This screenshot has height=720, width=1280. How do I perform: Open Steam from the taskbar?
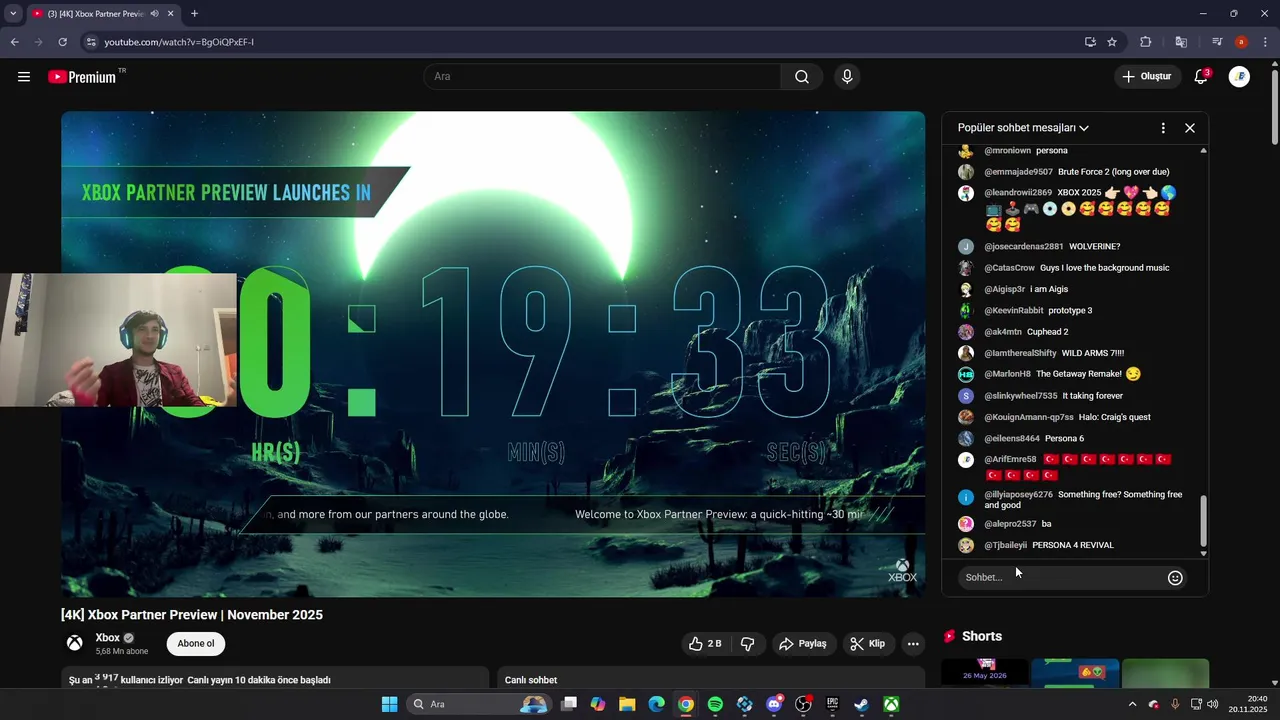click(x=862, y=704)
